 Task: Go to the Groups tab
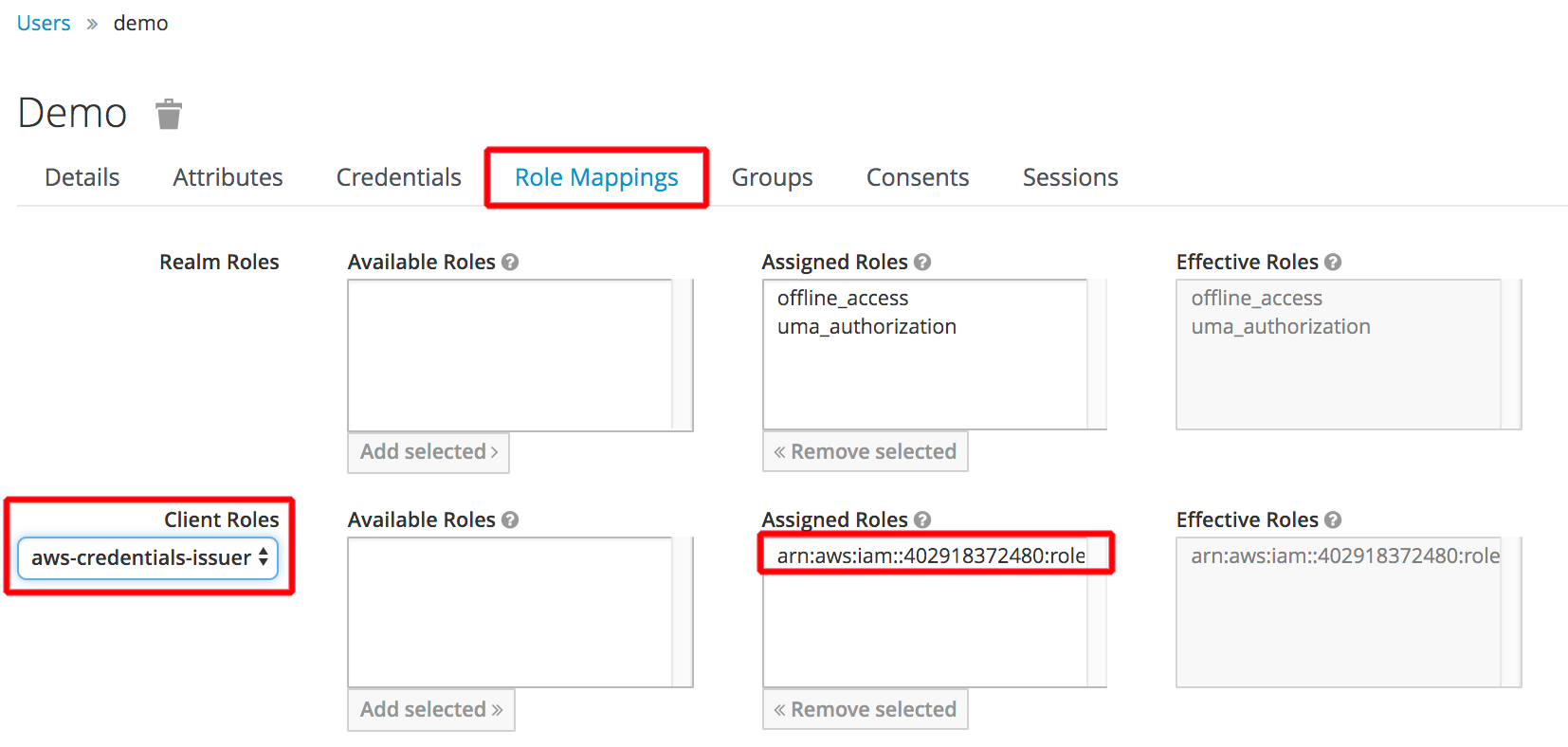(773, 177)
